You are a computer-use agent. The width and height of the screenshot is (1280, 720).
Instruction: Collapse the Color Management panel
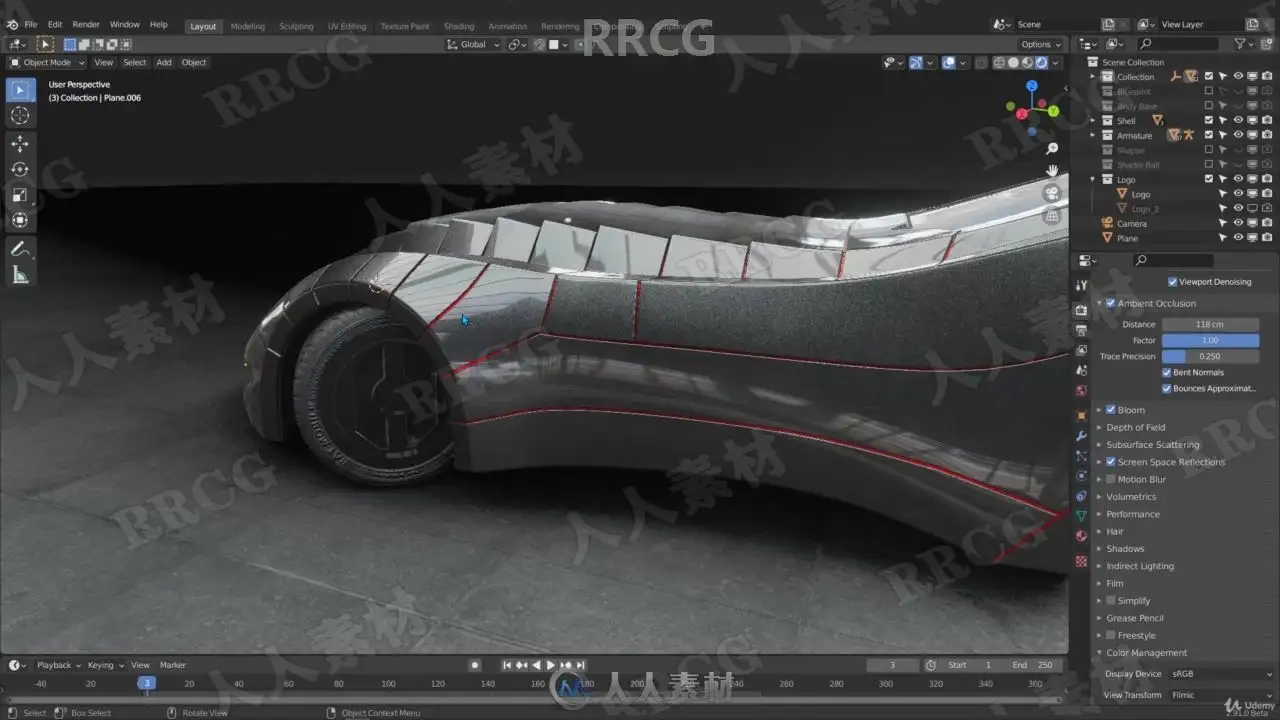coord(1146,653)
